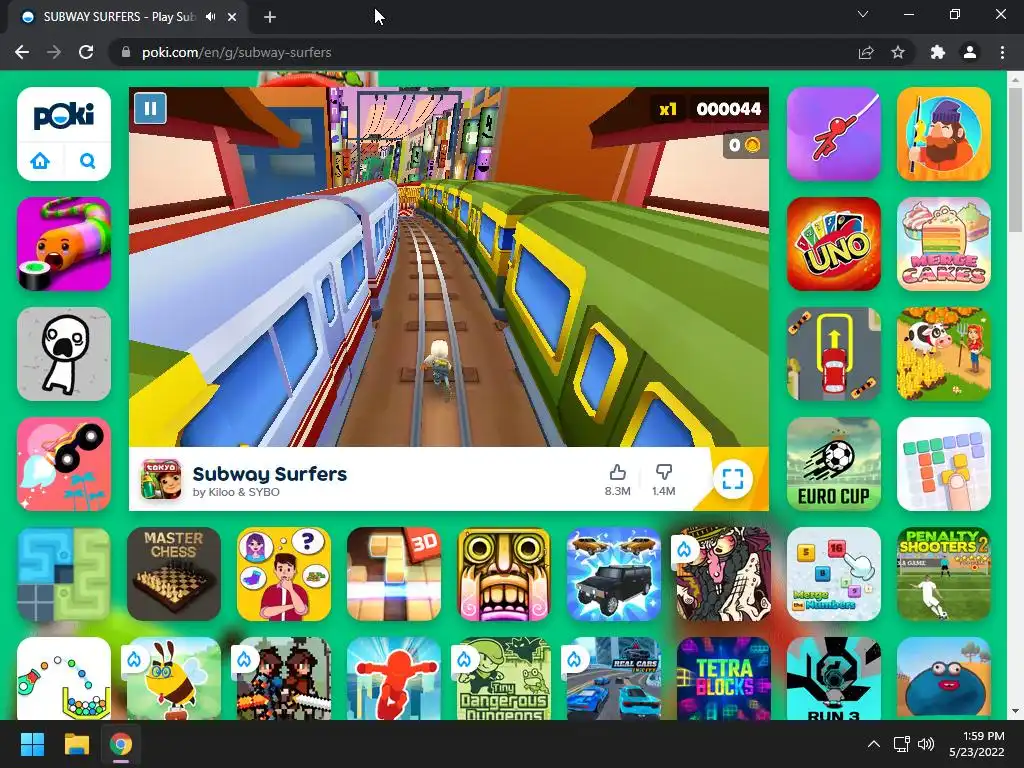Image resolution: width=1024 pixels, height=768 pixels.
Task: Bookmark this page with star icon
Action: click(x=898, y=52)
